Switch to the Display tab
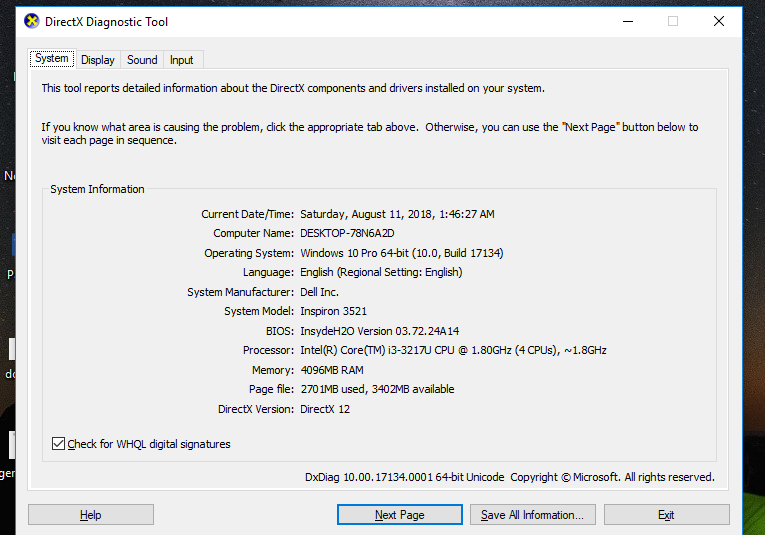This screenshot has width=765, height=535. (98, 60)
